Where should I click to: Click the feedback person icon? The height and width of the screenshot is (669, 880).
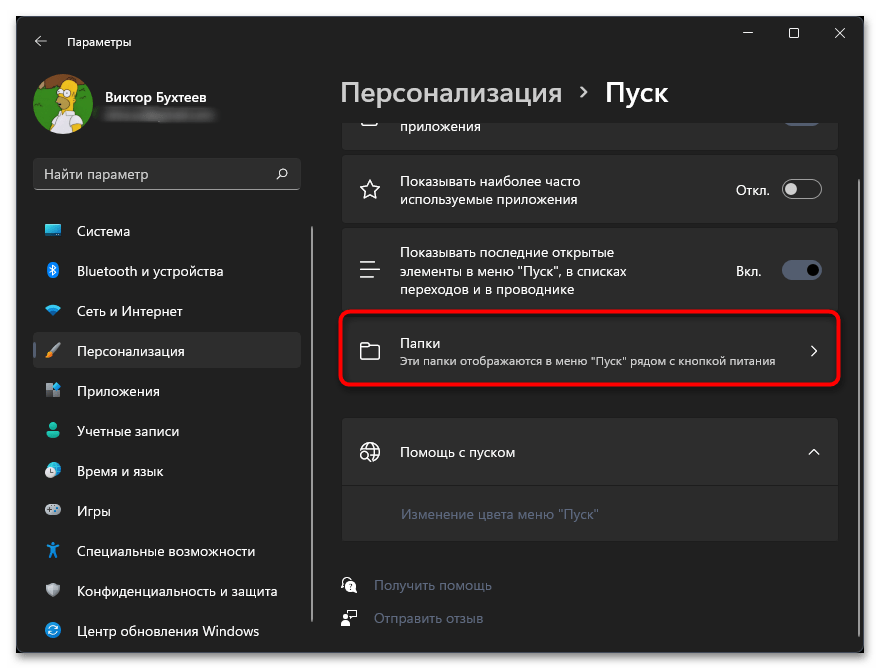tap(349, 618)
